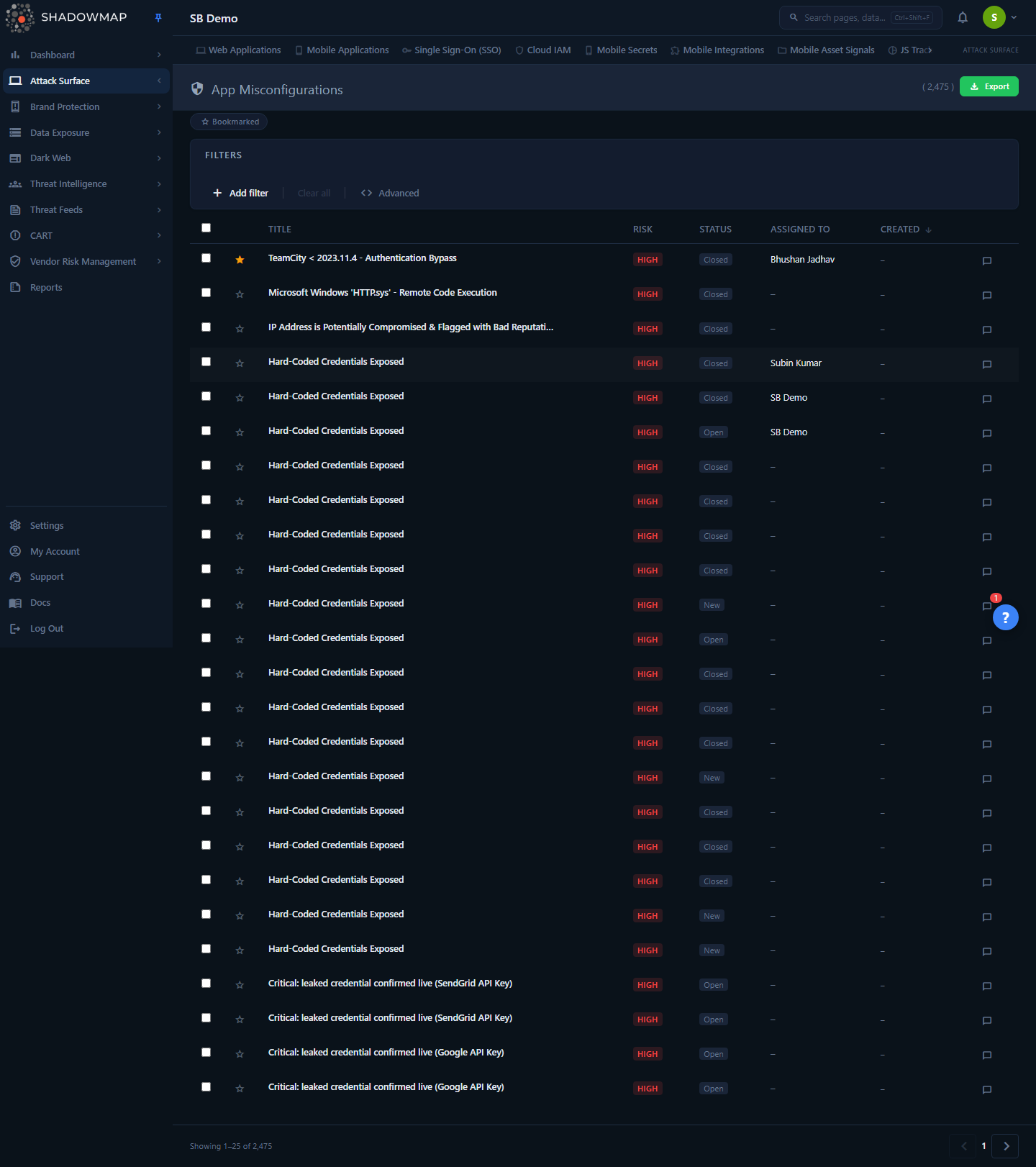Viewport: 1036px width, 1167px height.
Task: Click the Log Out icon
Action: [x=15, y=629]
